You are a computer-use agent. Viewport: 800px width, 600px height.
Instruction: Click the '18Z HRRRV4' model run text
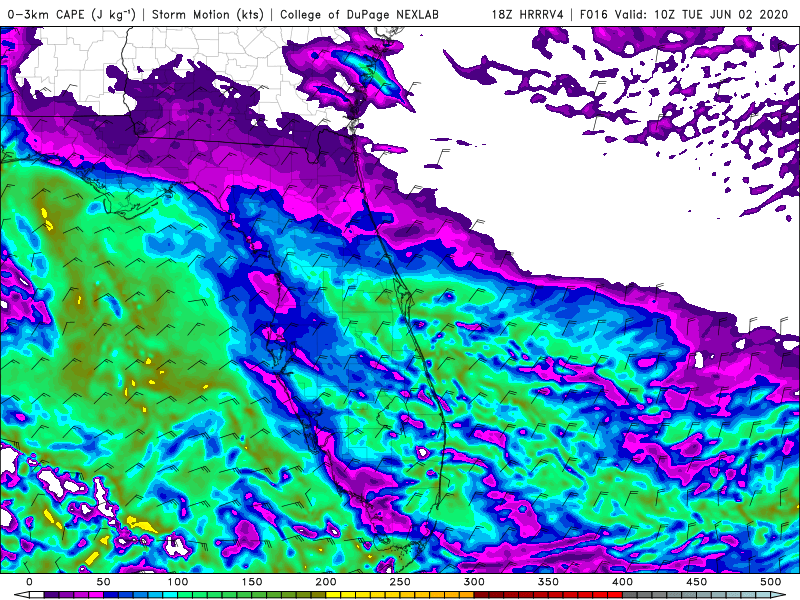click(527, 14)
